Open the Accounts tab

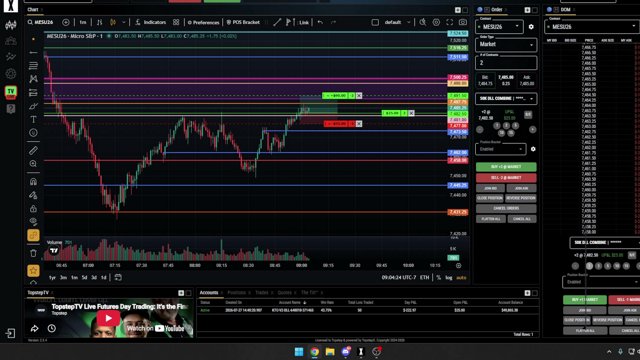tap(209, 293)
